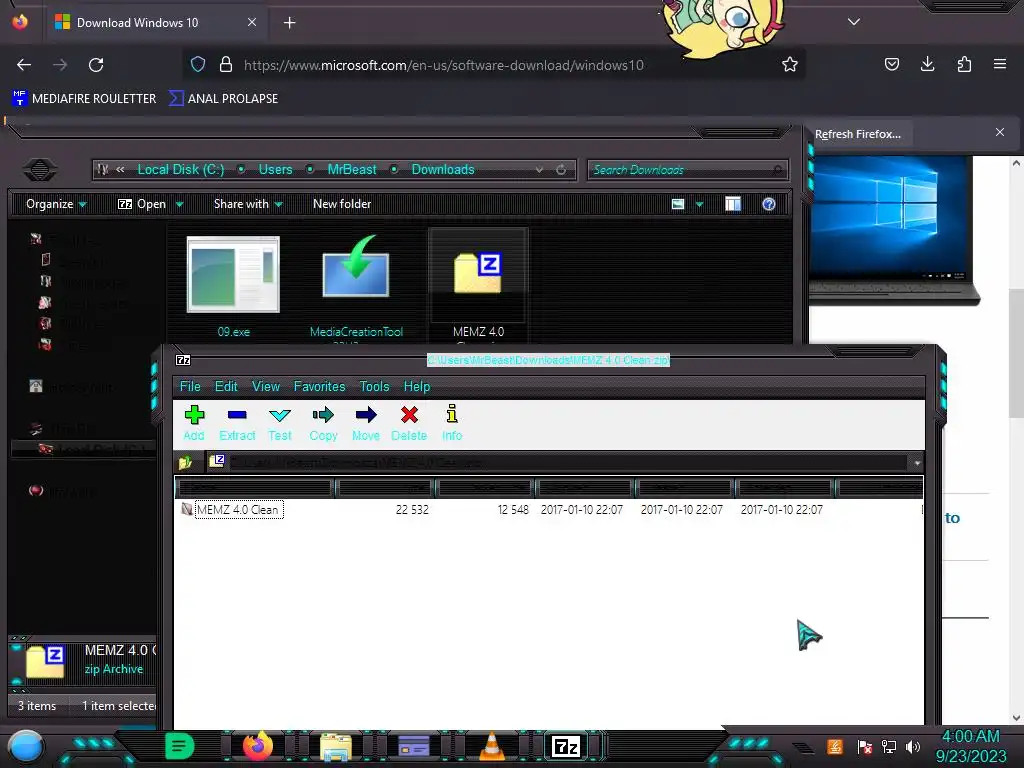Viewport: 1024px width, 768px height.
Task: Open the taskbar clock and date
Action: pos(970,746)
